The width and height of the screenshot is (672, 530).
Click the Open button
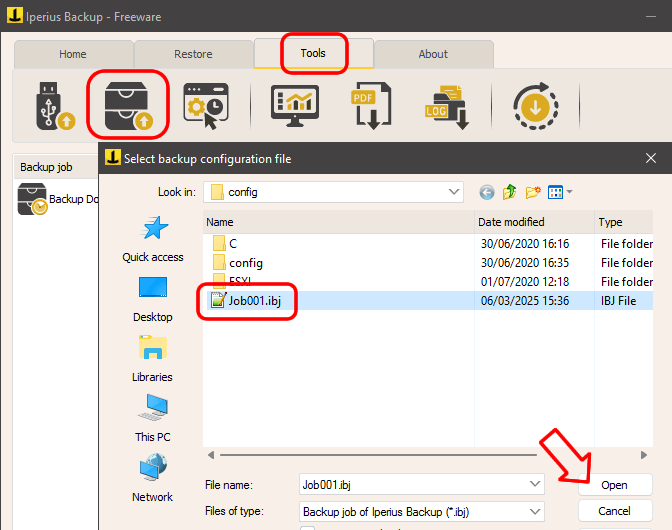[x=615, y=485]
